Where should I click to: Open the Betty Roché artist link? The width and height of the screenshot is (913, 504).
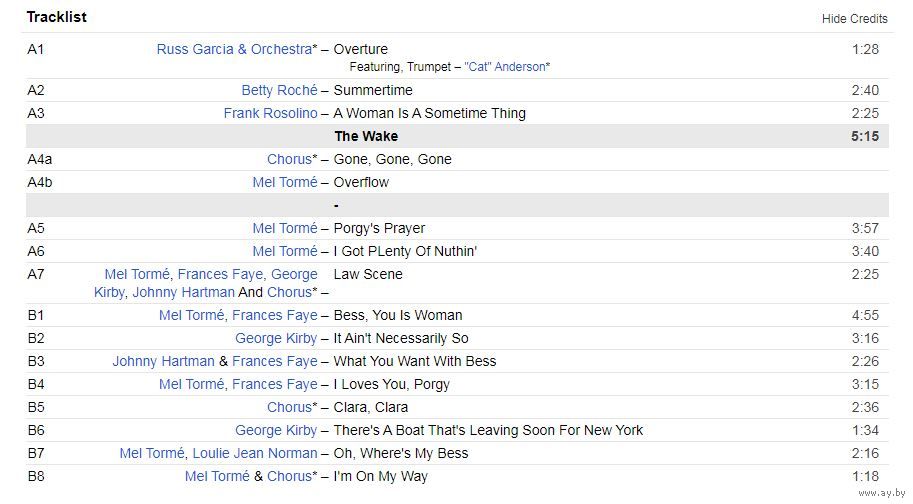point(279,90)
